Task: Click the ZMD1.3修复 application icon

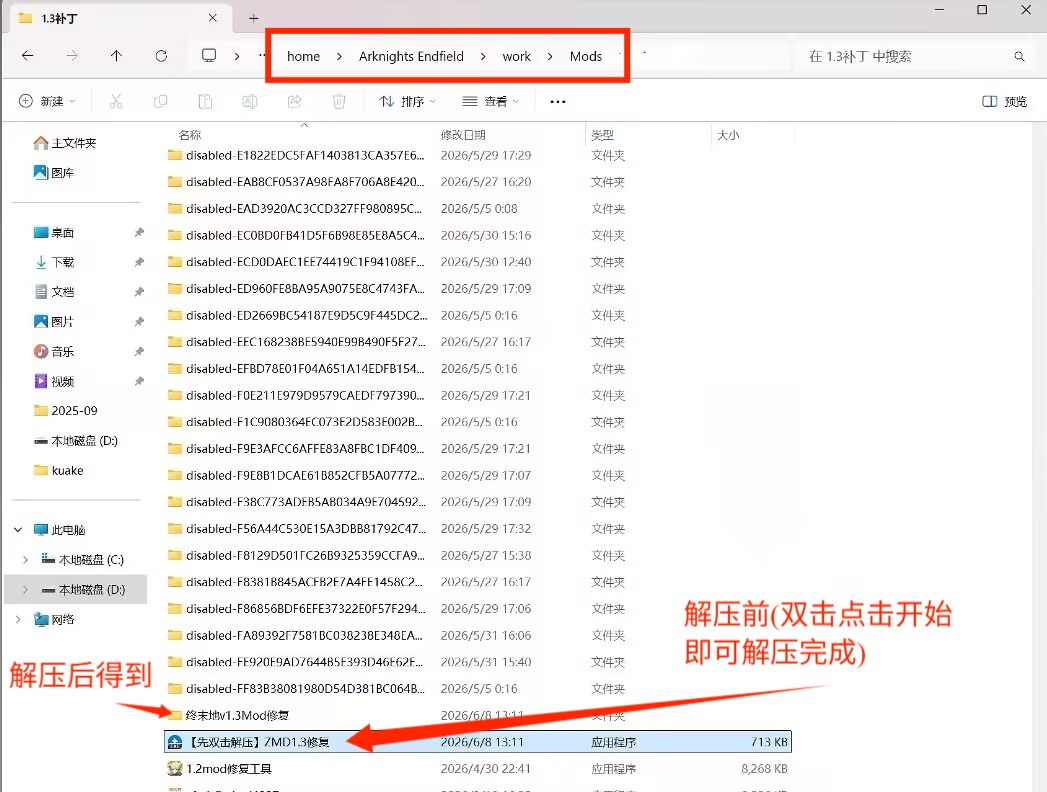Action: [x=175, y=742]
